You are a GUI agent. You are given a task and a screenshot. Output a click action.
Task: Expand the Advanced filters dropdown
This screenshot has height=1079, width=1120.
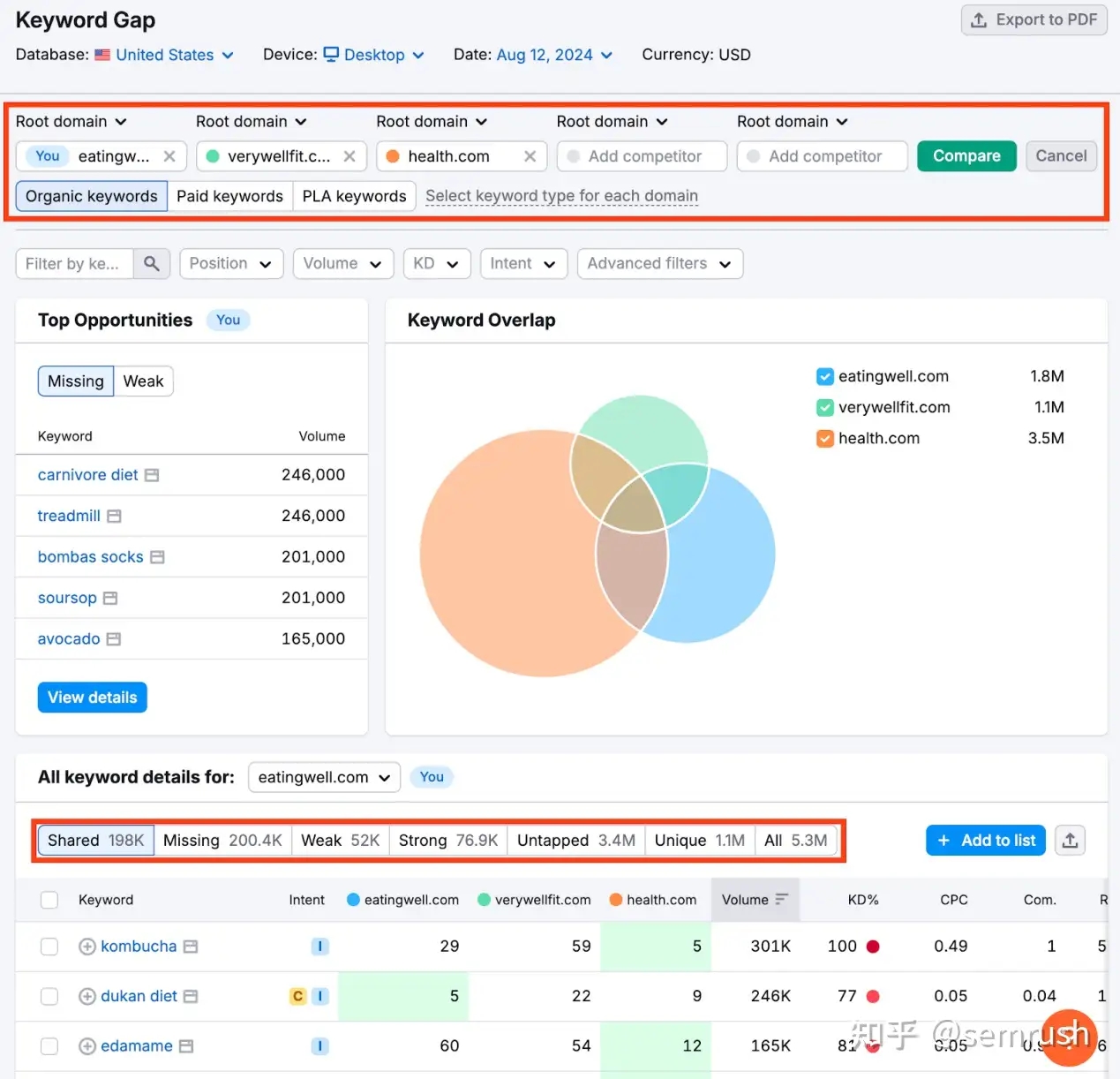[x=659, y=264]
